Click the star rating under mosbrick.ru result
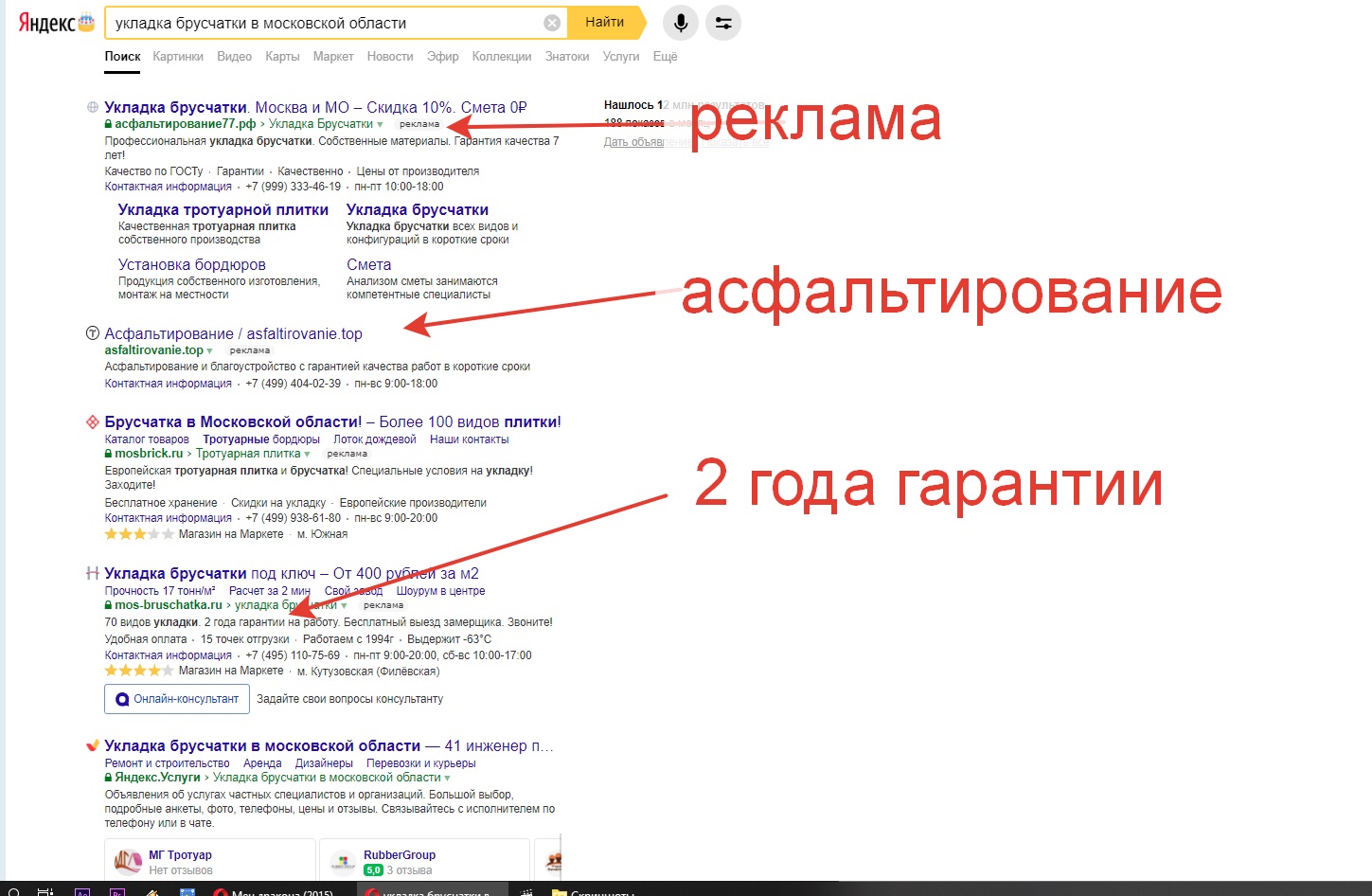 click(x=139, y=534)
